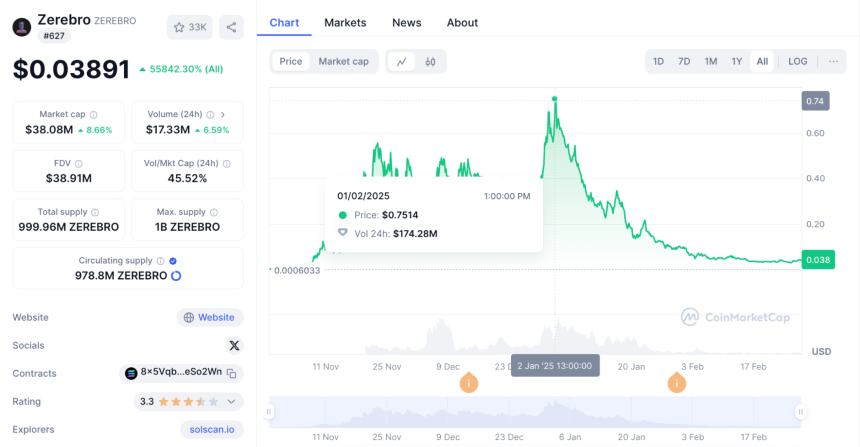Open the Markets tab

point(345,22)
